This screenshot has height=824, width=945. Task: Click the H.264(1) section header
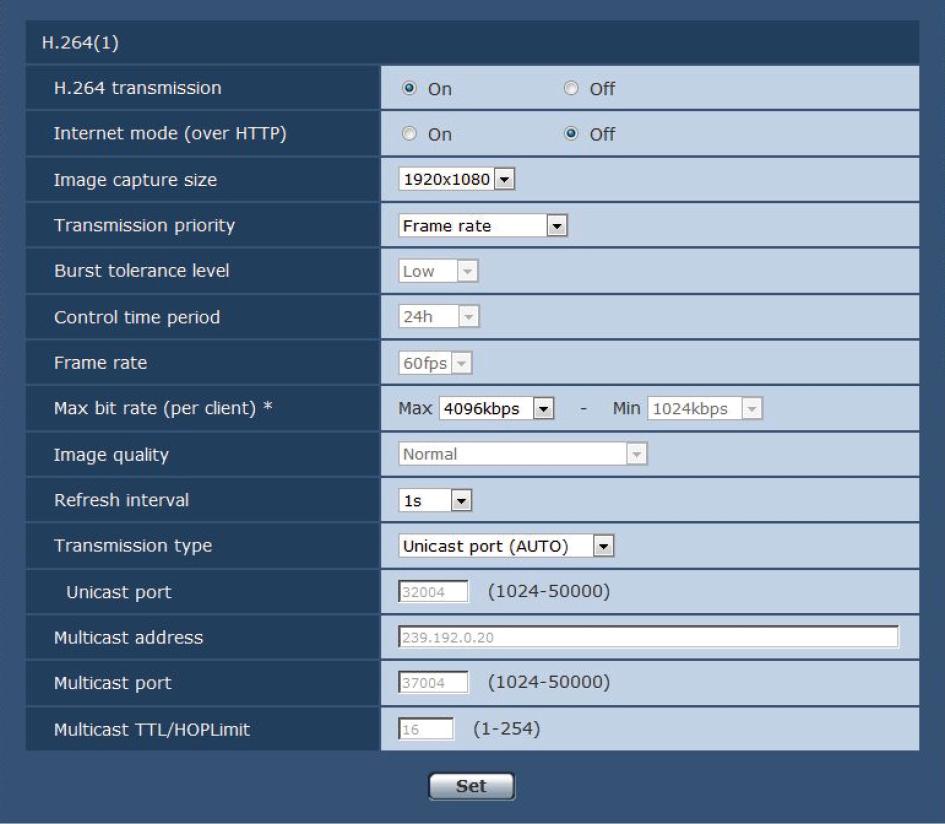(x=472, y=43)
